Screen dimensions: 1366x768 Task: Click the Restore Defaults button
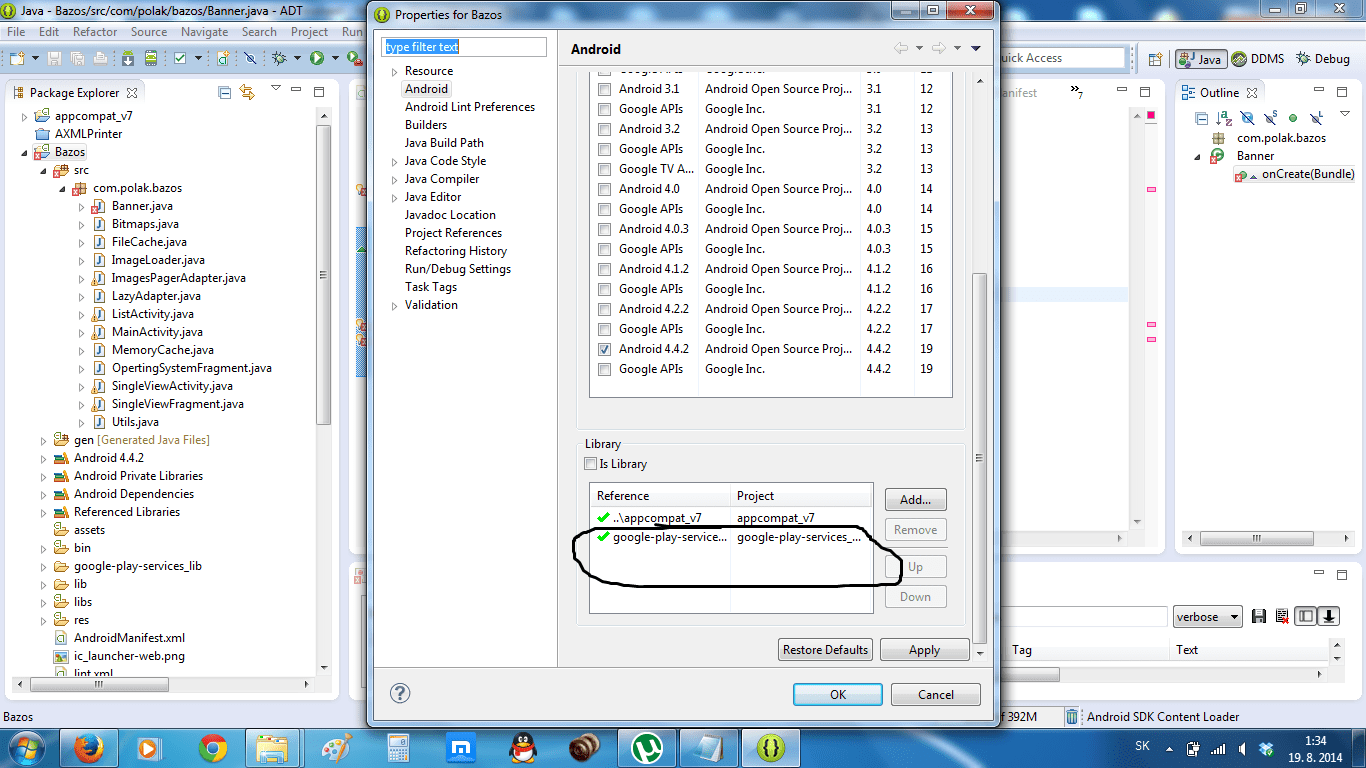click(x=824, y=649)
